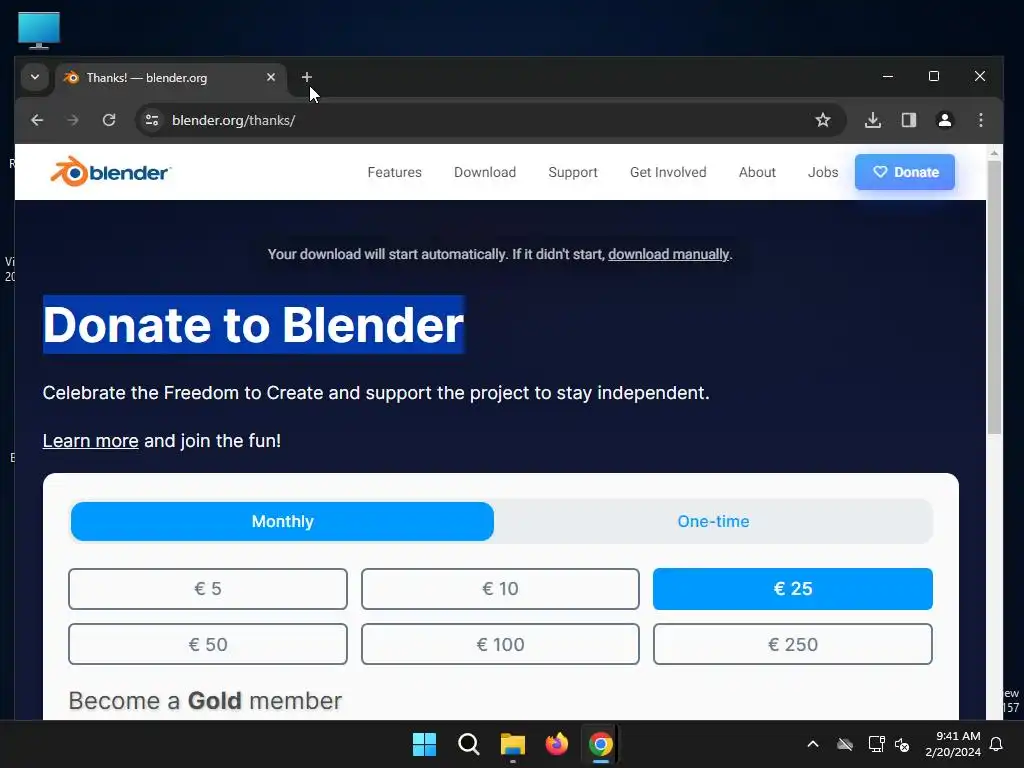Open Windows taskbar Search
1024x768 pixels.
click(x=468, y=744)
